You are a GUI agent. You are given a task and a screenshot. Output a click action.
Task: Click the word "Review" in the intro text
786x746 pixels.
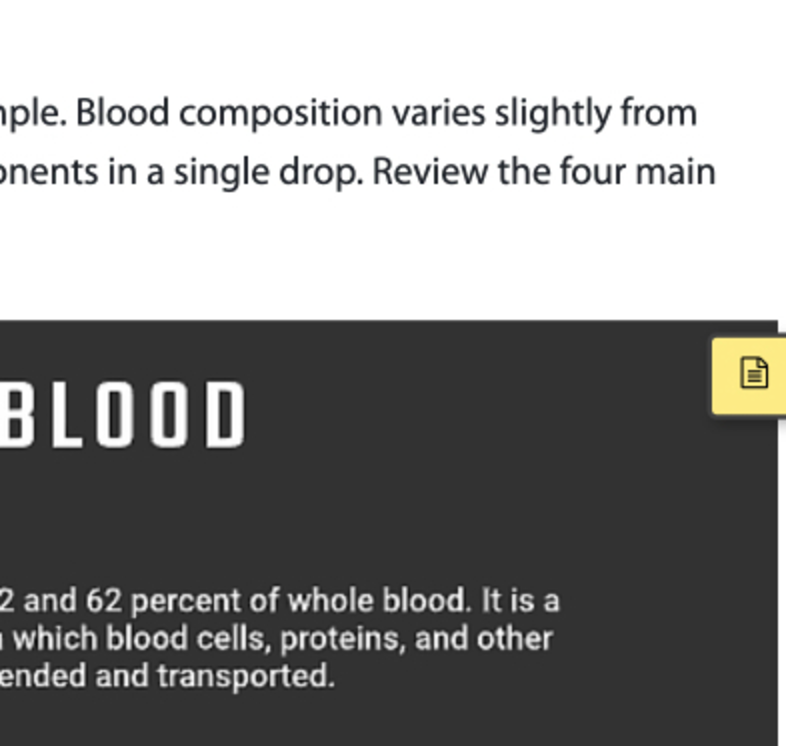[x=430, y=172]
